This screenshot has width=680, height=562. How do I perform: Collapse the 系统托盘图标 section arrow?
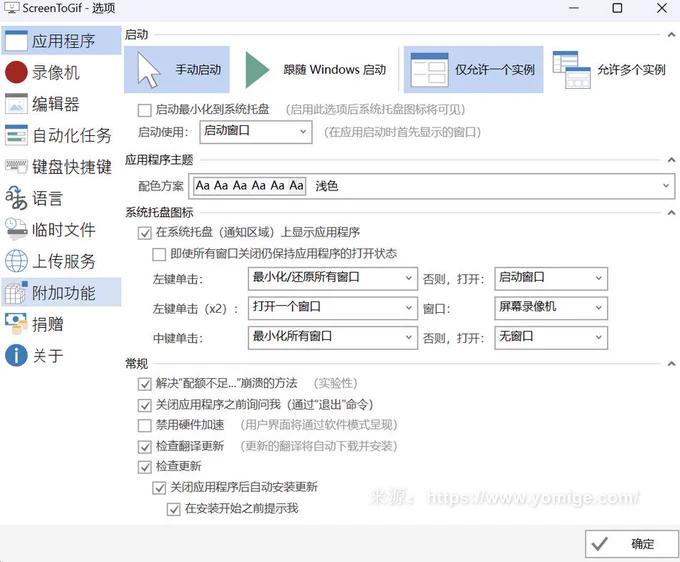point(670,213)
